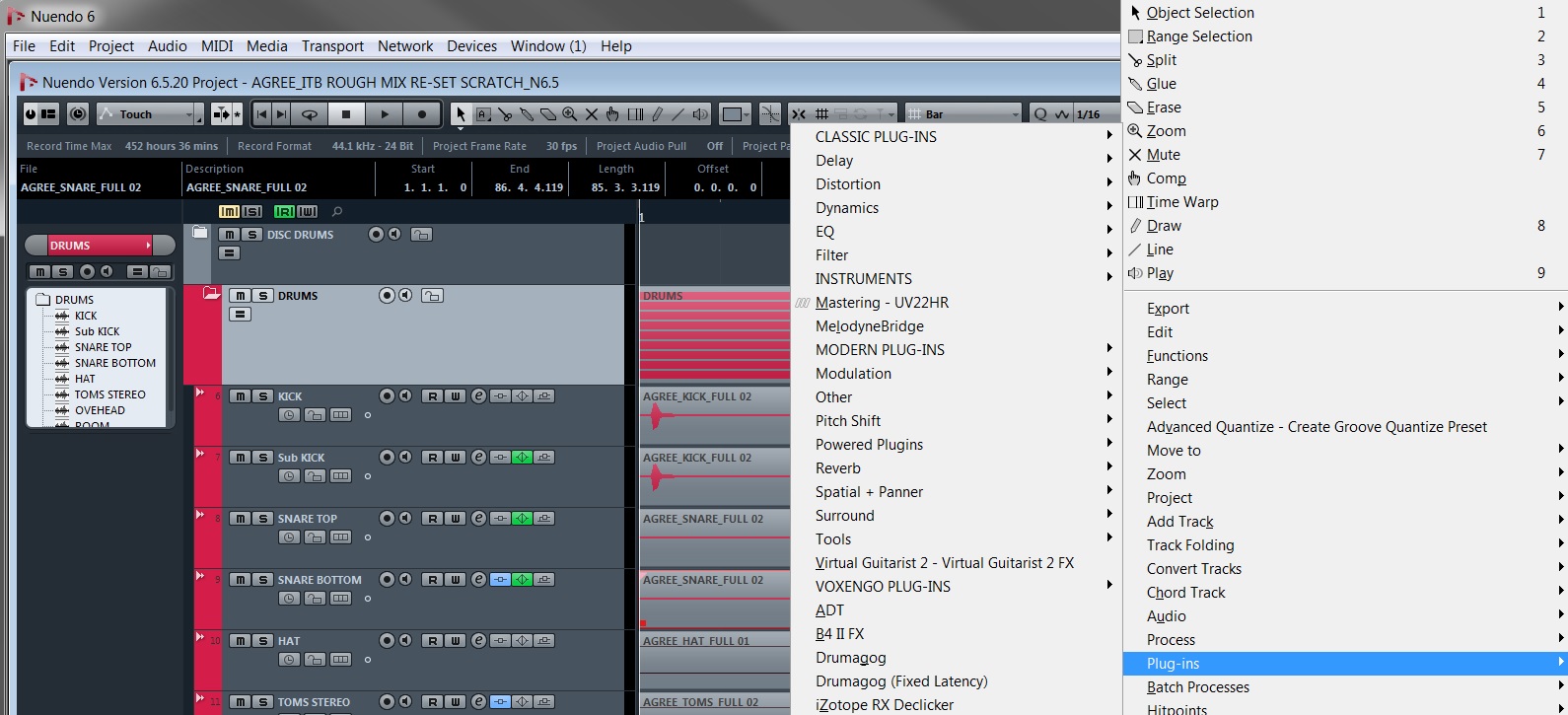Mute the SNARE TOP track

click(x=240, y=519)
